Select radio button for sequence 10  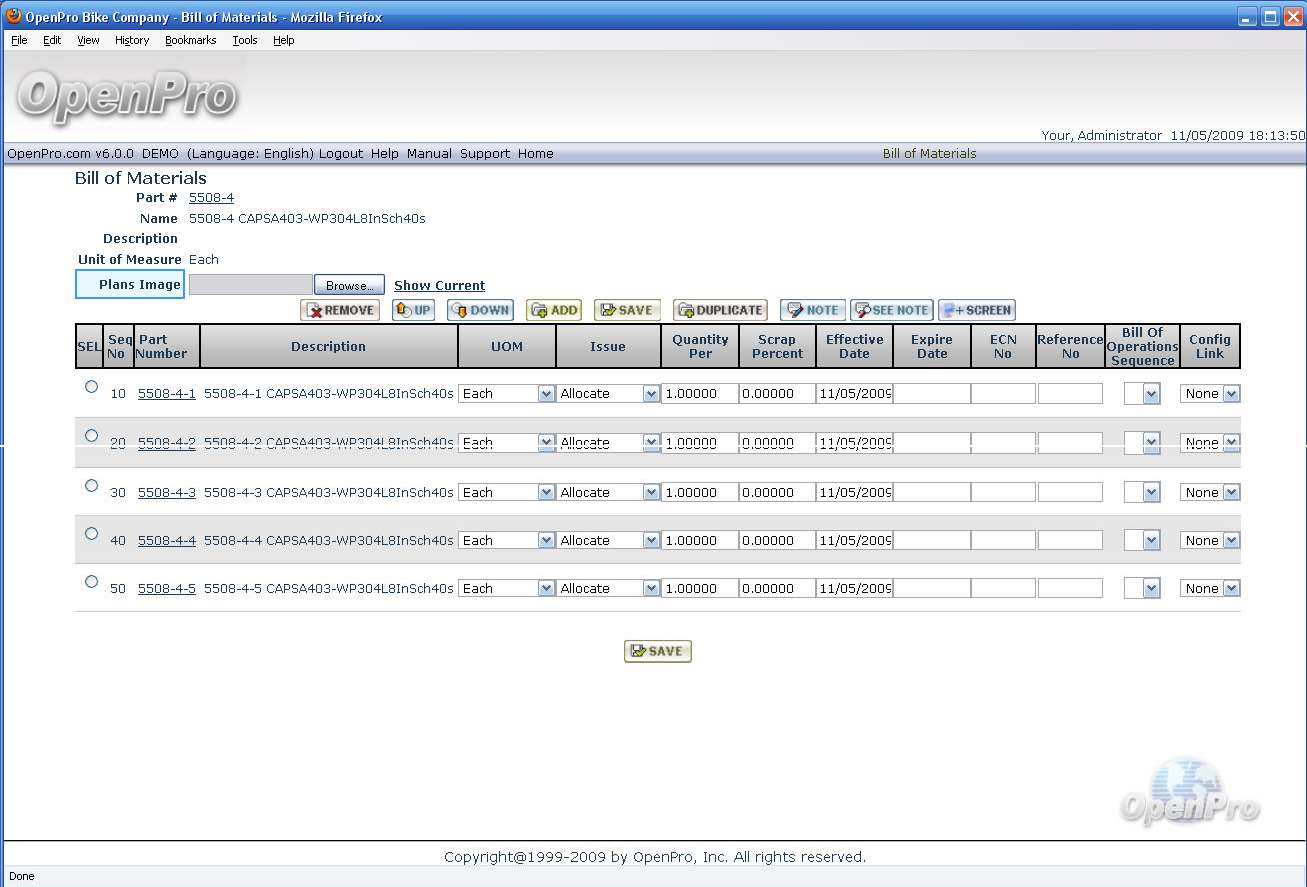91,387
